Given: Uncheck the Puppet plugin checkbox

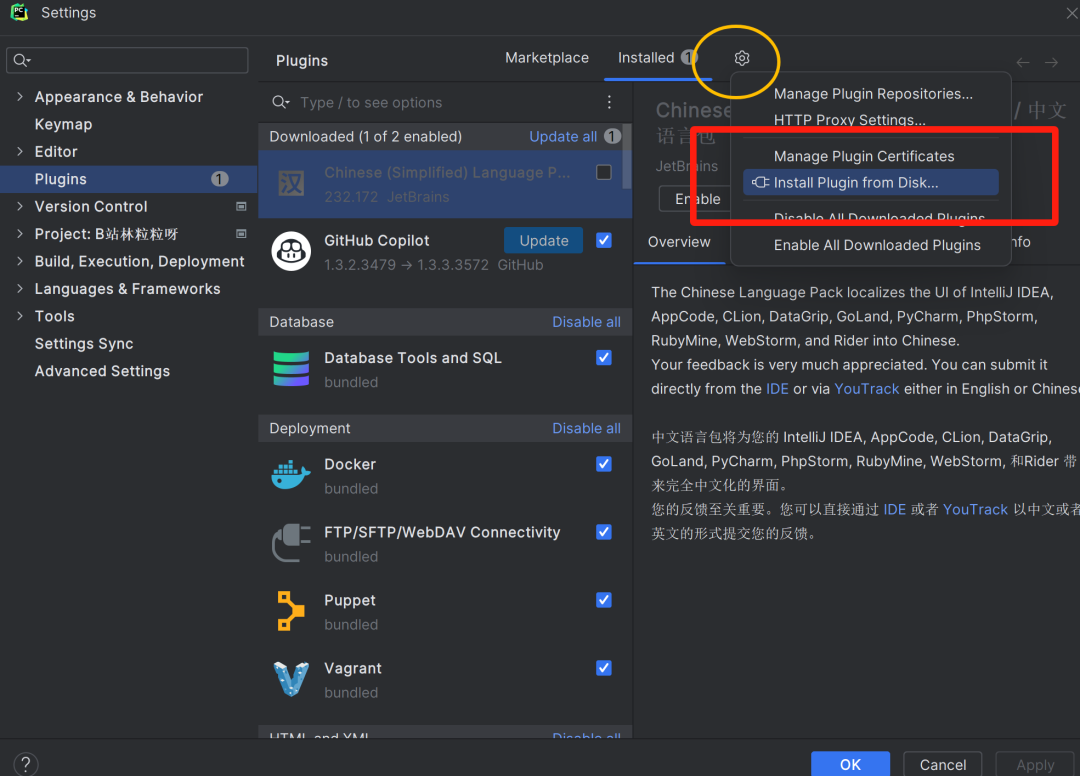Looking at the screenshot, I should pos(603,600).
